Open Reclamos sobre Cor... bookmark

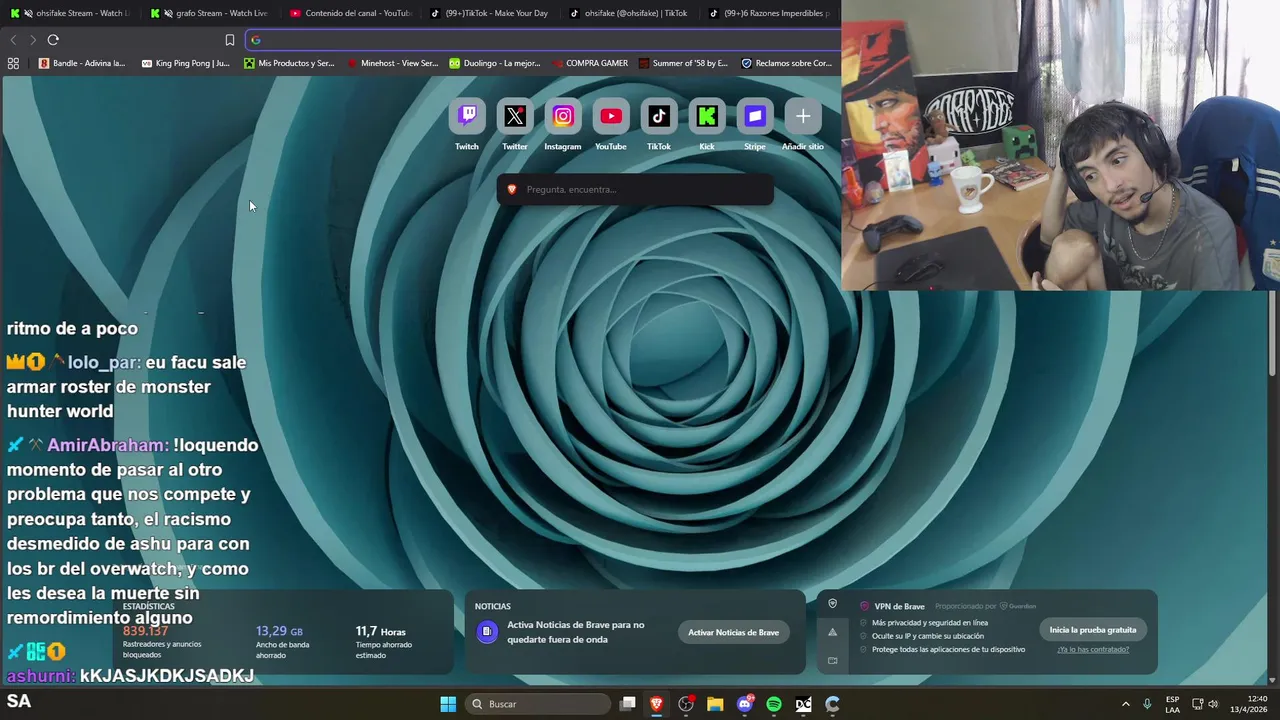click(x=787, y=63)
